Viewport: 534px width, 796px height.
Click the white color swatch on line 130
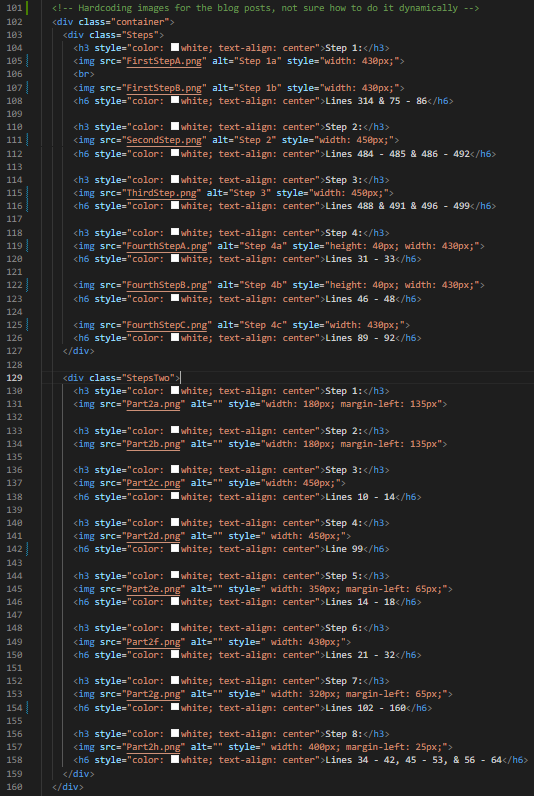coord(175,390)
